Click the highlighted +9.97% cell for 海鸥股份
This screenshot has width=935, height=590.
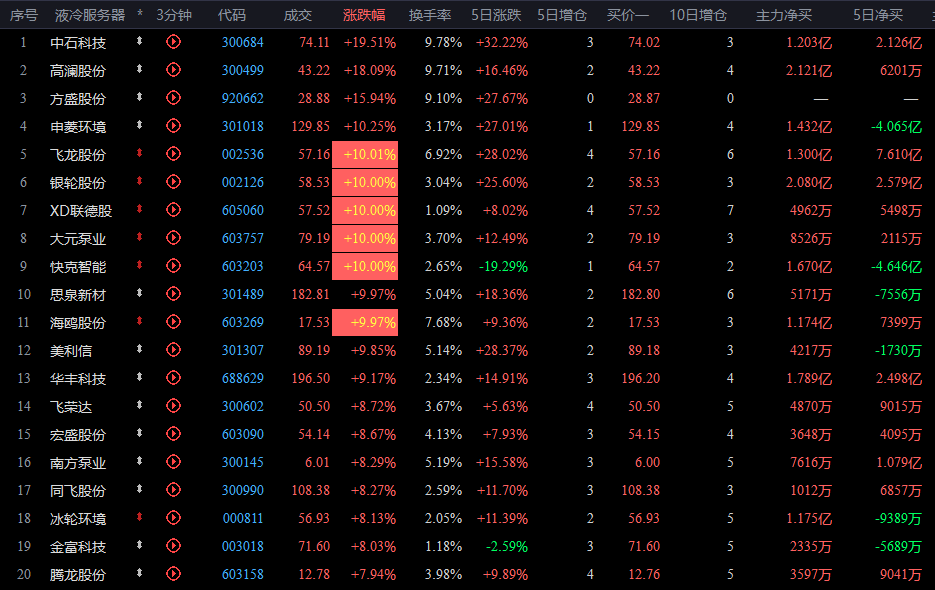[x=365, y=323]
